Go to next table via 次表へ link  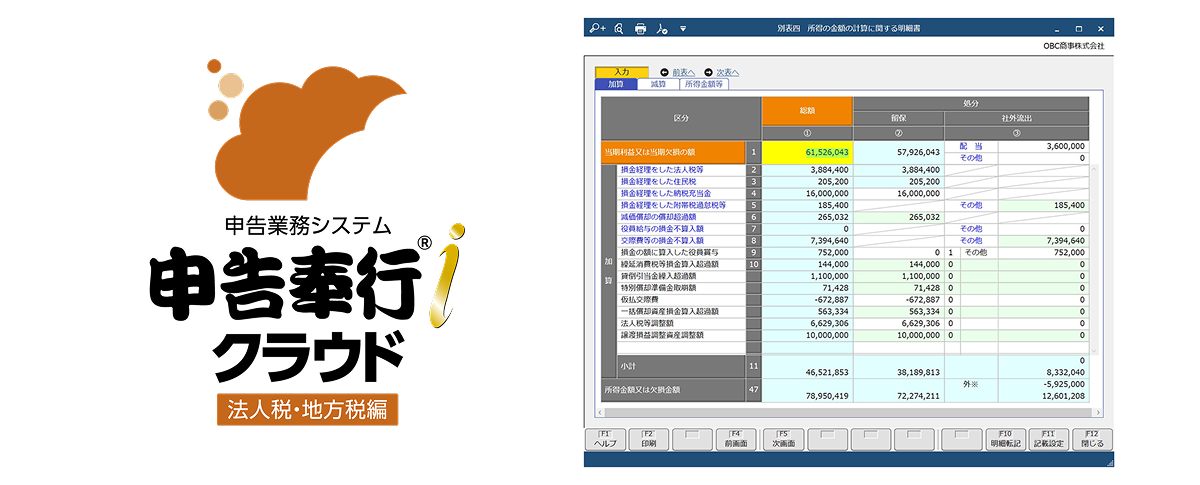[727, 73]
